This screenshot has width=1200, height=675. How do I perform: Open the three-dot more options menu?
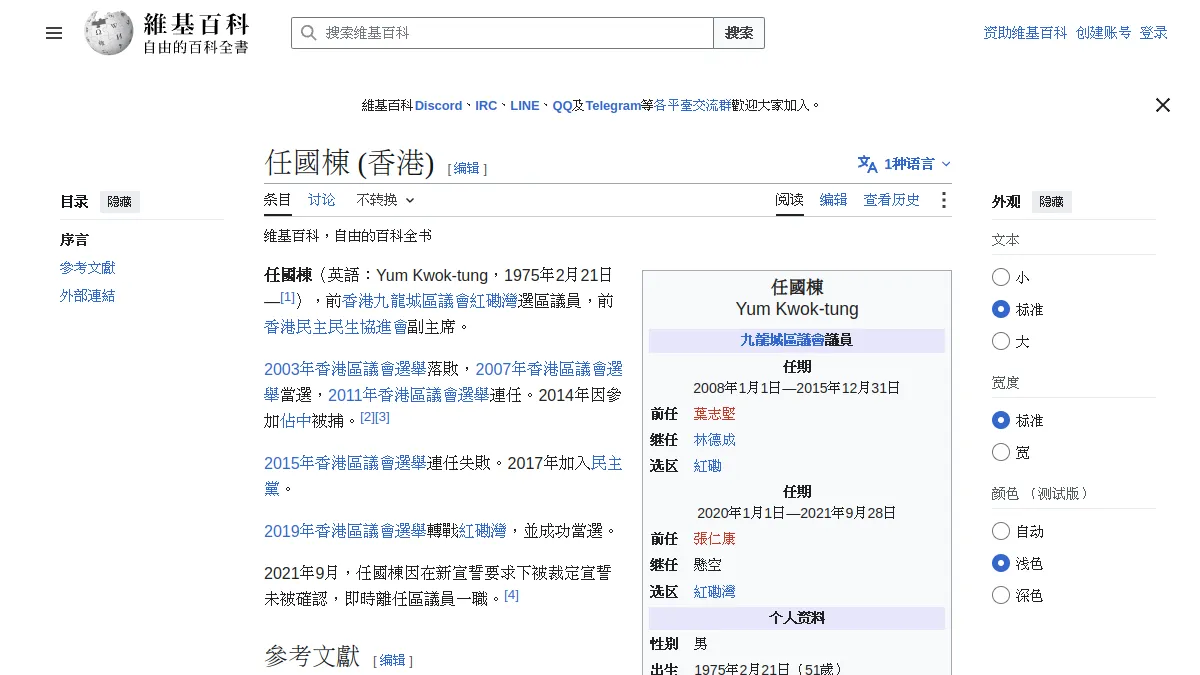(x=943, y=200)
